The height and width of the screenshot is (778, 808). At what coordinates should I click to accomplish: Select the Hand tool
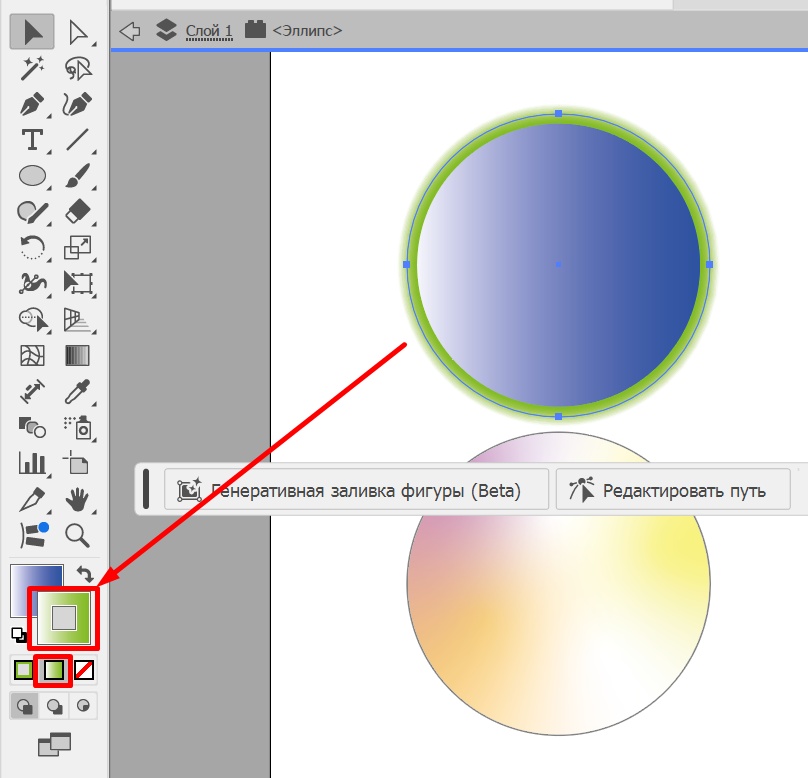coord(77,499)
